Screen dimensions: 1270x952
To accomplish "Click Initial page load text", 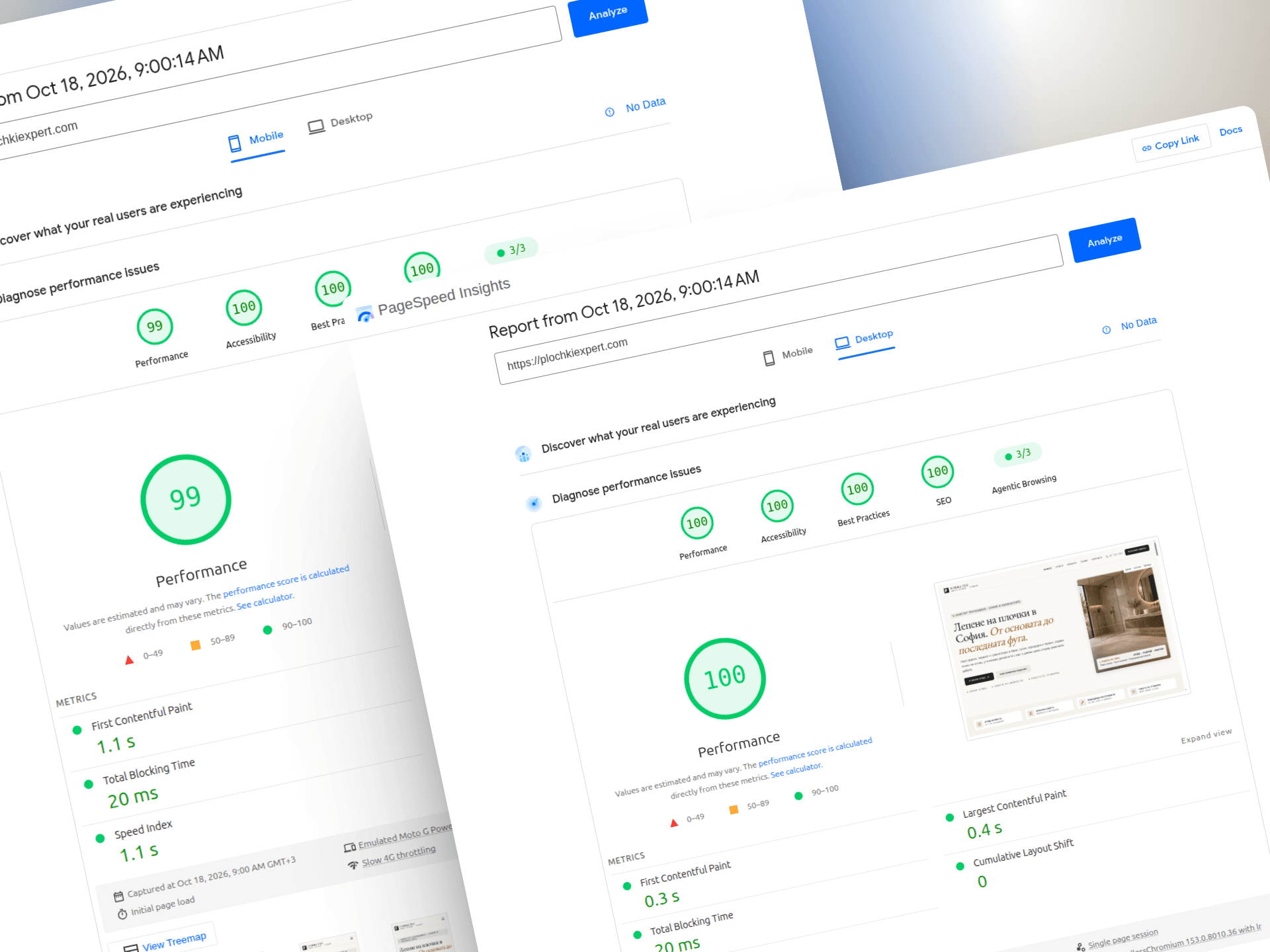I will pos(163,906).
